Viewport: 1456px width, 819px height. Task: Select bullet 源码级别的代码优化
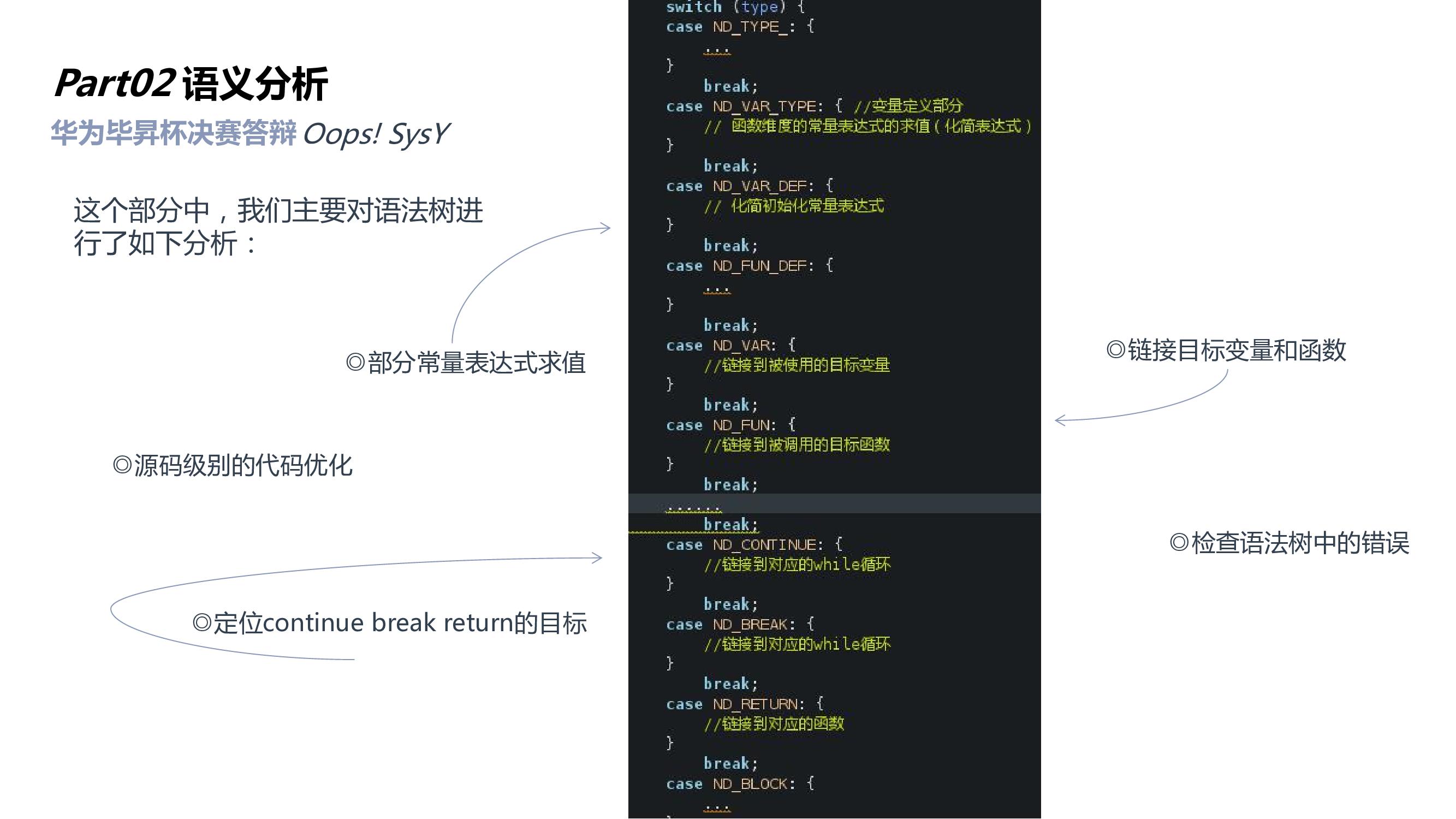click(x=233, y=466)
